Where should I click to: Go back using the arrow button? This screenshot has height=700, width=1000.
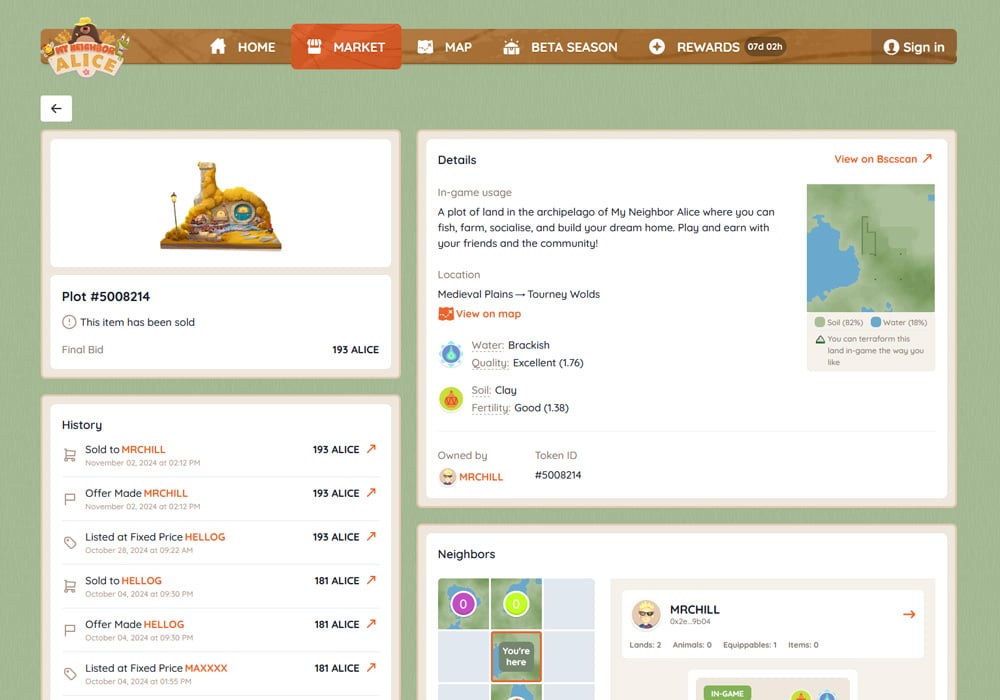56,108
